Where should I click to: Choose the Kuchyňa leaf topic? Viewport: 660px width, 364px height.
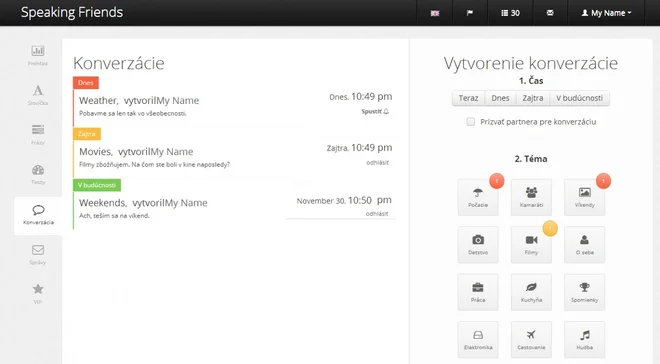531,292
